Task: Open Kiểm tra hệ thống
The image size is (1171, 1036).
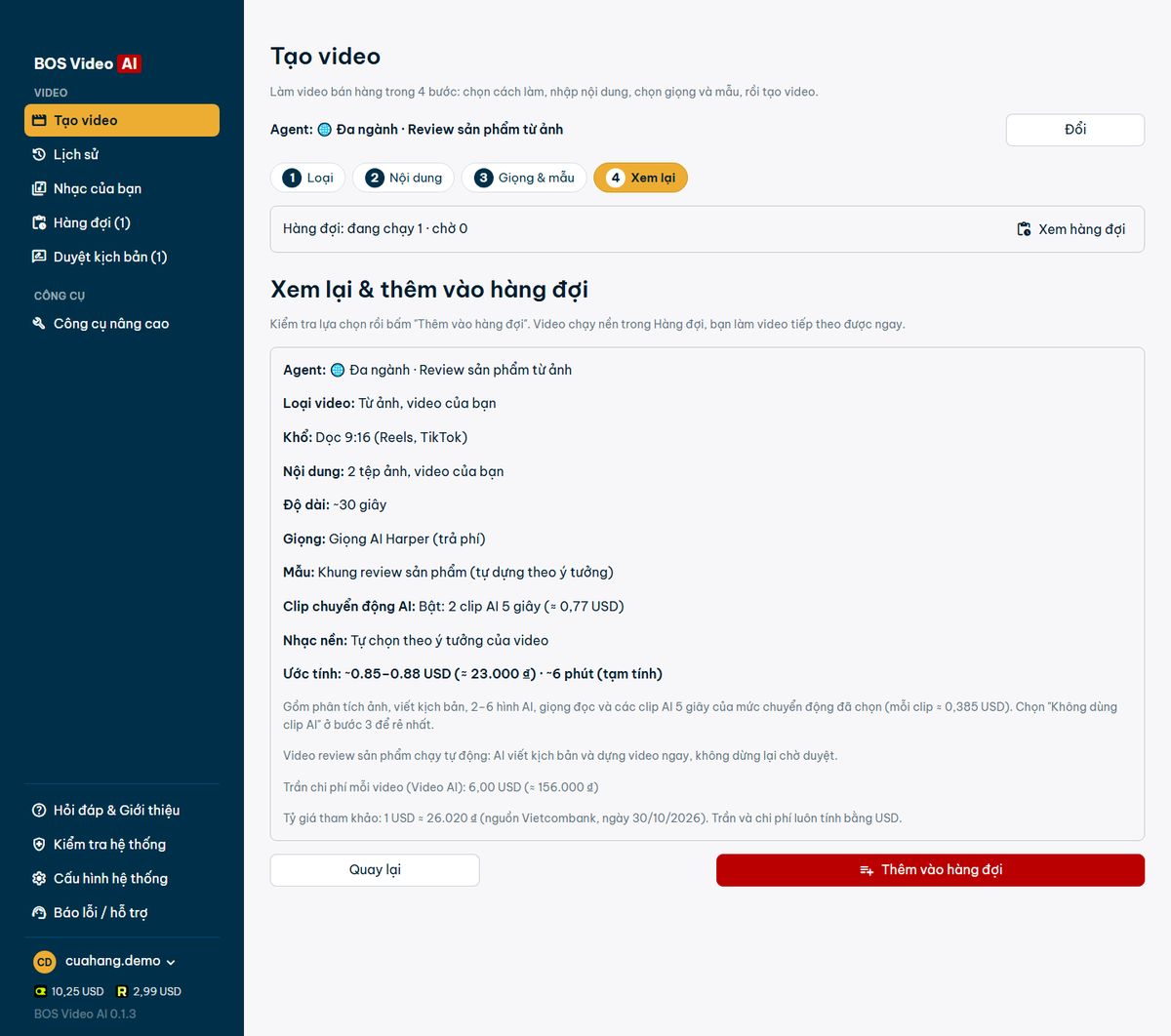Action: click(122, 844)
